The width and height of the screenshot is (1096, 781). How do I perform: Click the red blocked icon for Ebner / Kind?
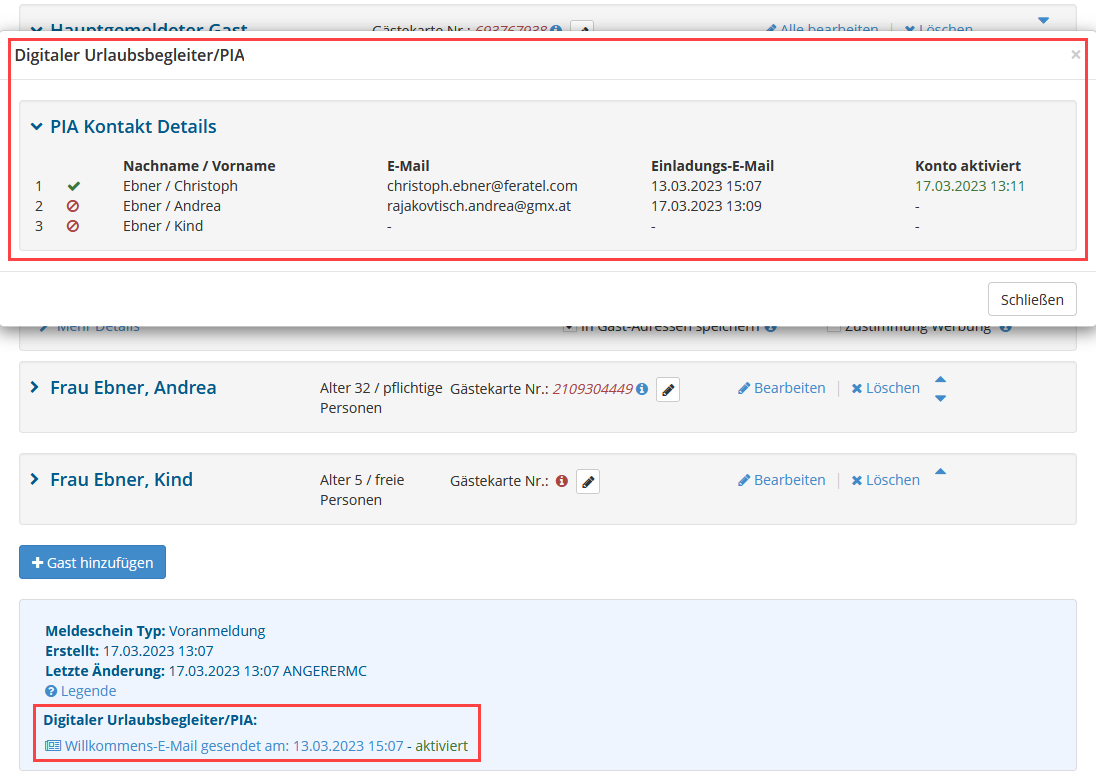[73, 227]
